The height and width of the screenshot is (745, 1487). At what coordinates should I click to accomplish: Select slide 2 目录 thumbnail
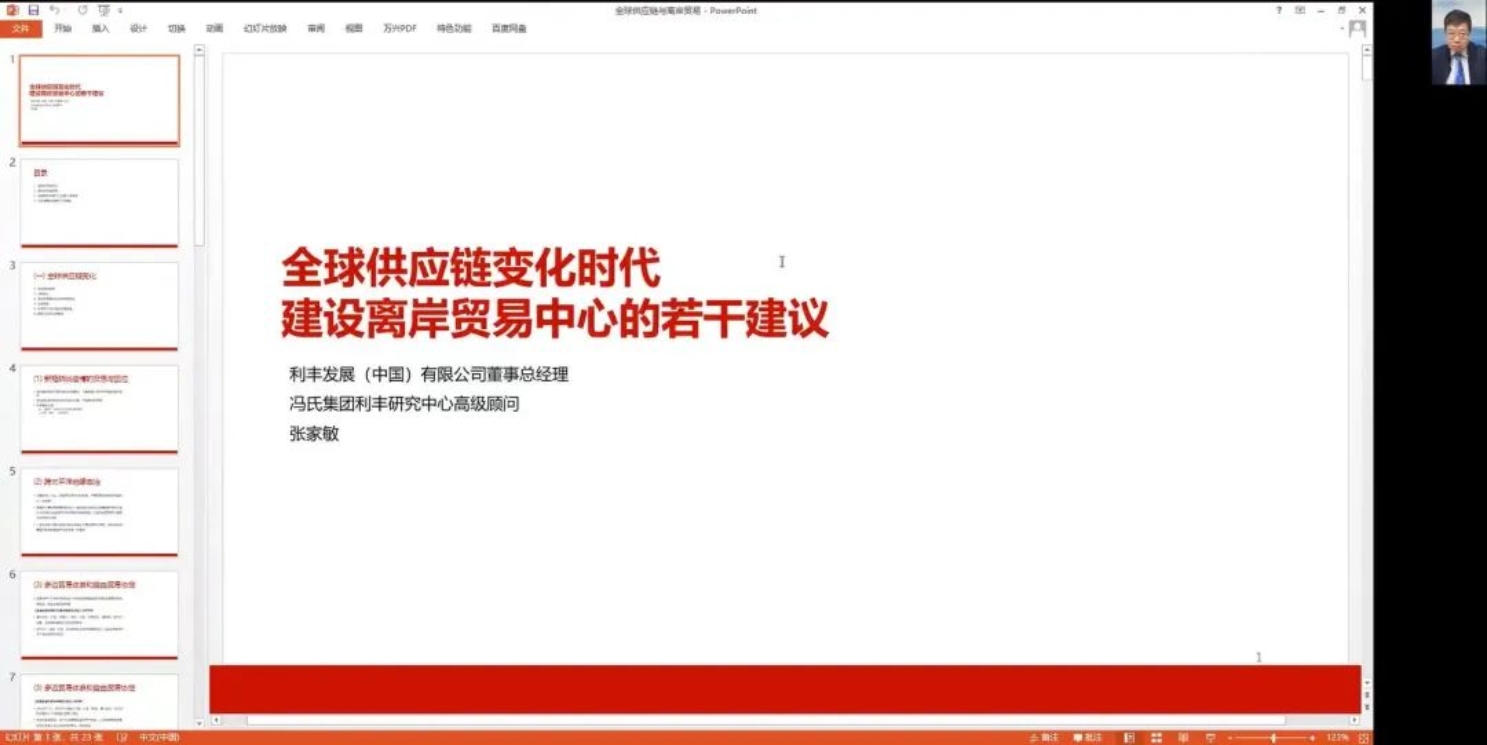pyautogui.click(x=99, y=203)
